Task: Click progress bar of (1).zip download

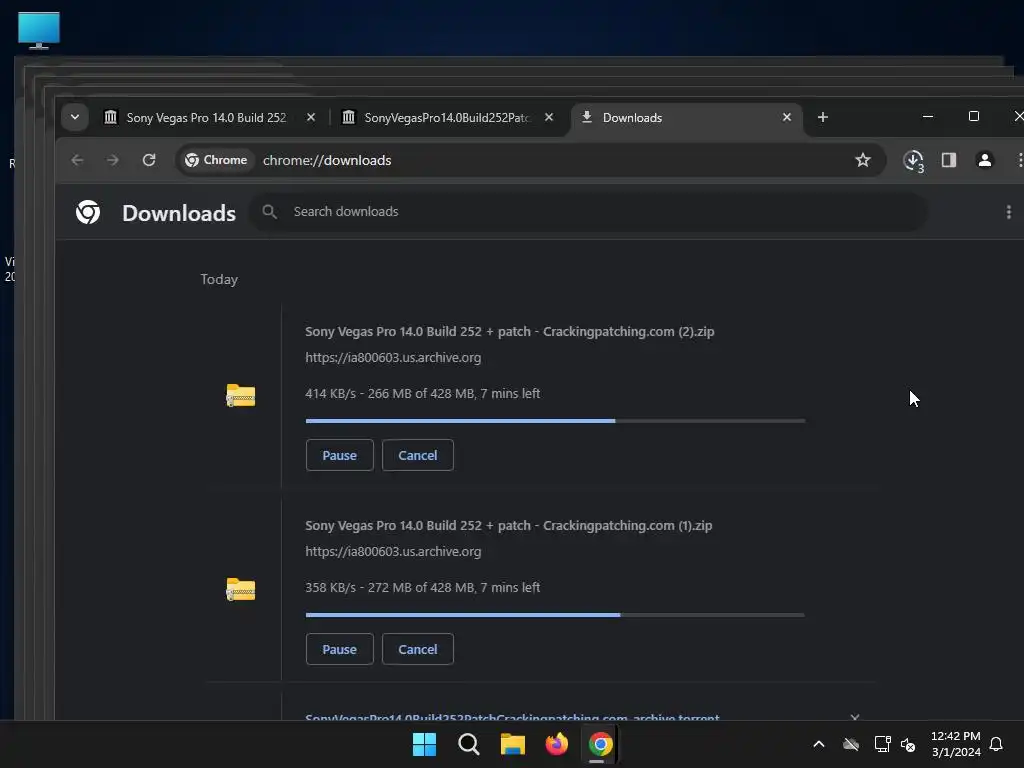Action: [x=555, y=615]
